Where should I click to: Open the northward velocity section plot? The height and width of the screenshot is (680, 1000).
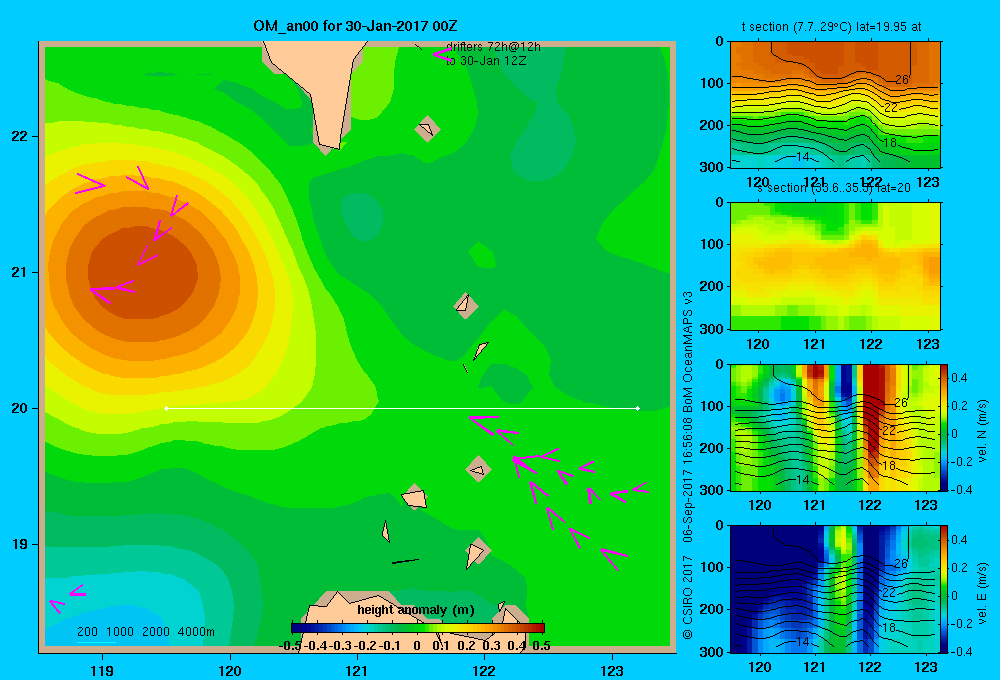coord(835,427)
